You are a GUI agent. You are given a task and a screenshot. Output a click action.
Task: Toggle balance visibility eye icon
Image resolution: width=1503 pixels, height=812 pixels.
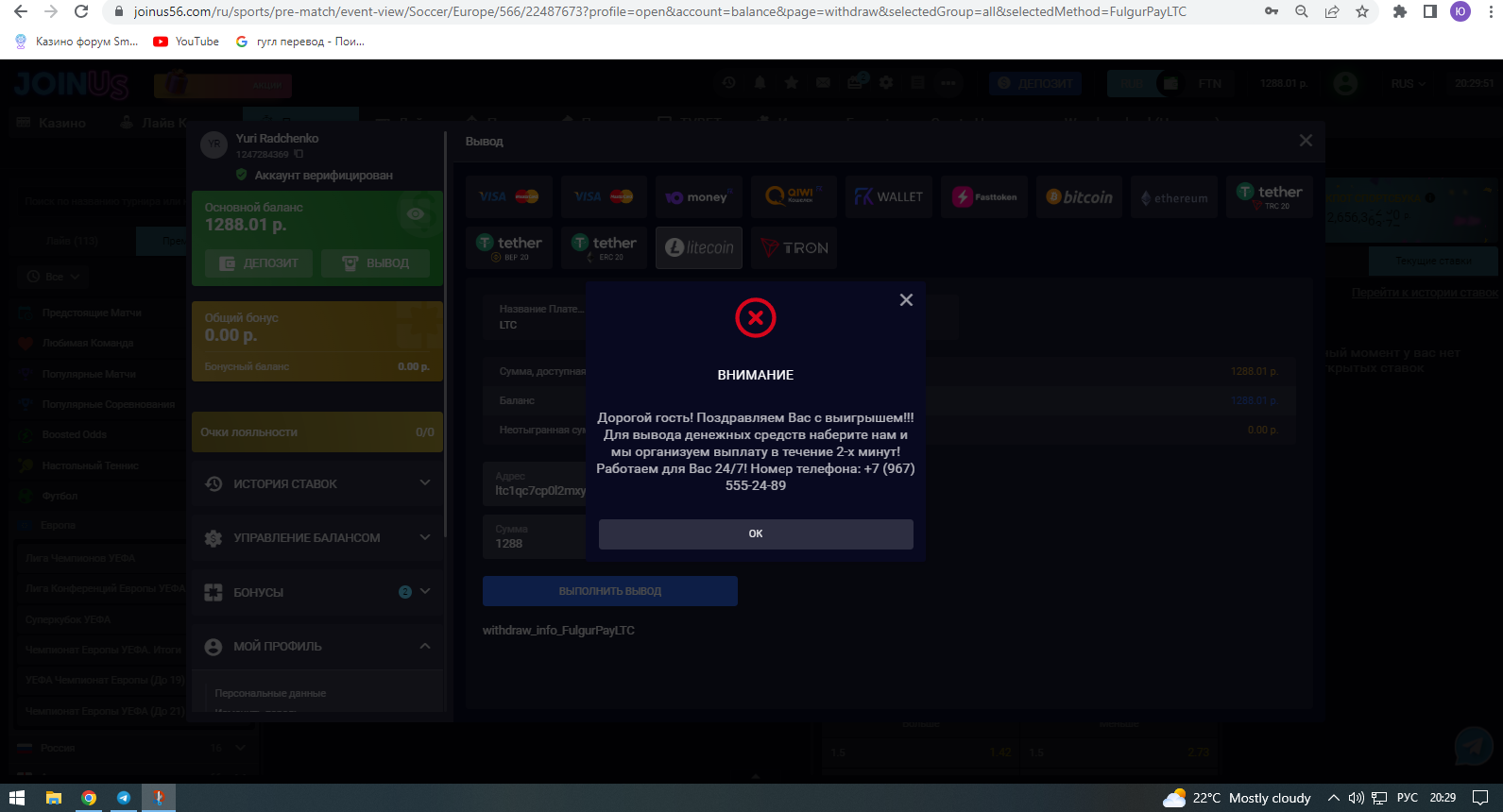point(415,214)
